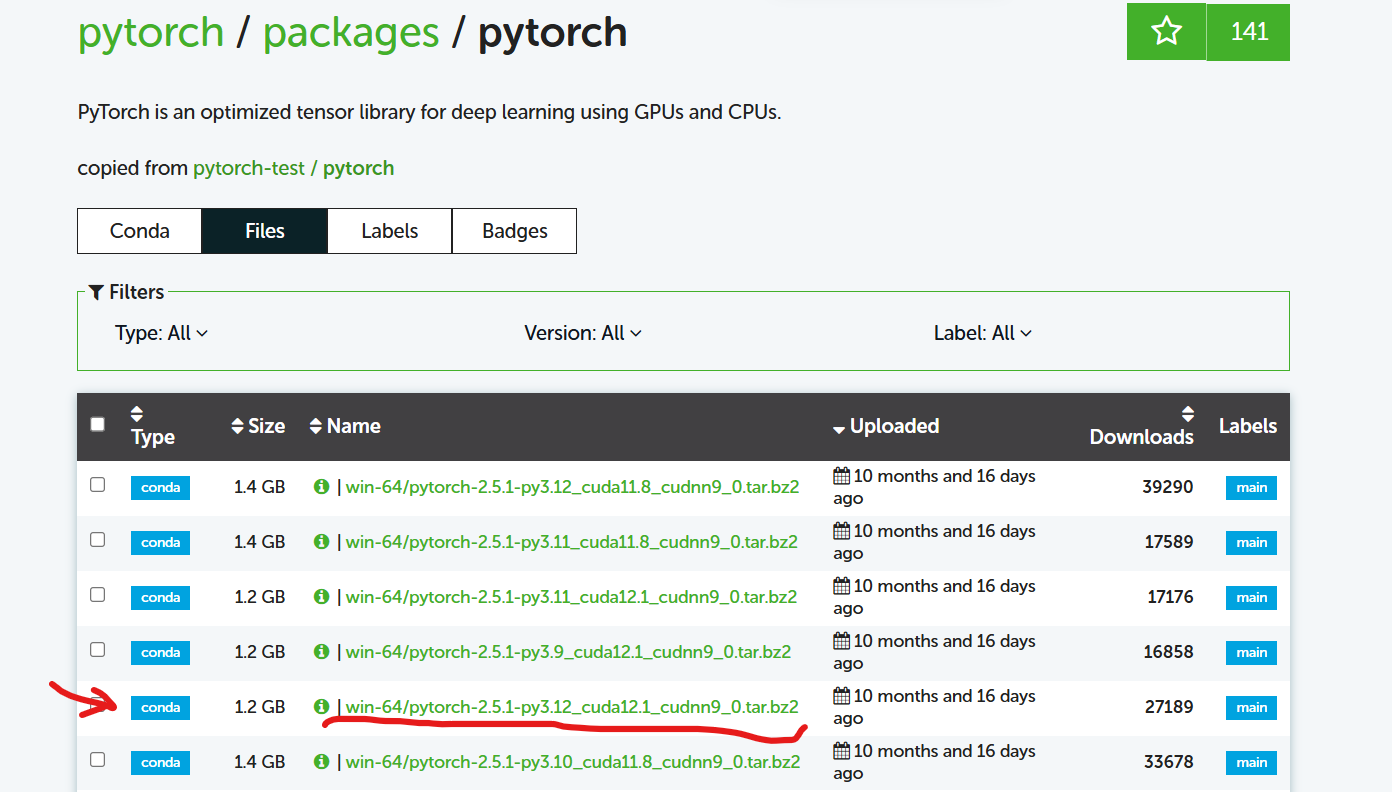Click the calendar icon in the first upload row
Screen dimensions: 1392x792
[843, 474]
